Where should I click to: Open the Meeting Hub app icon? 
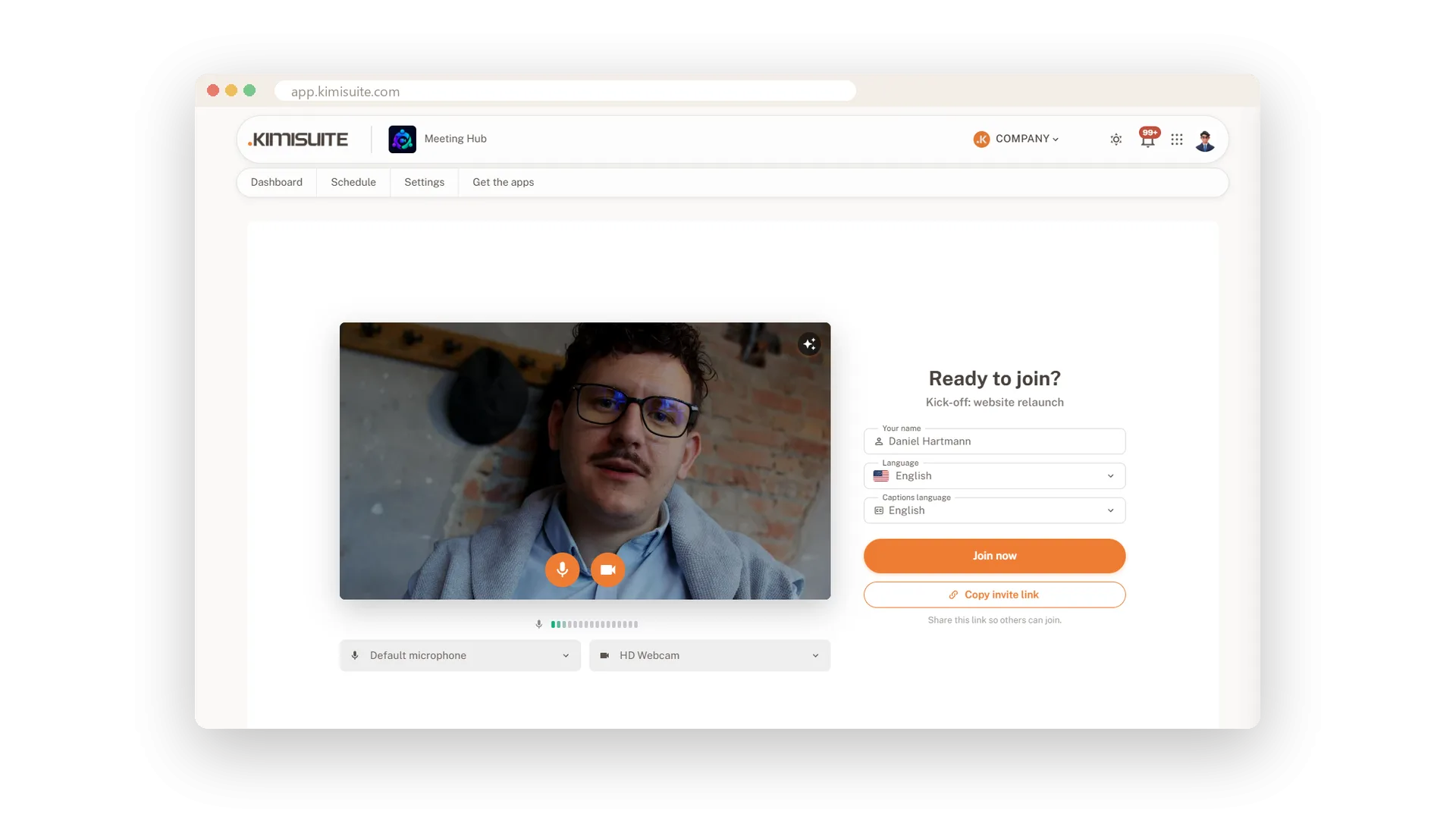pyautogui.click(x=402, y=140)
